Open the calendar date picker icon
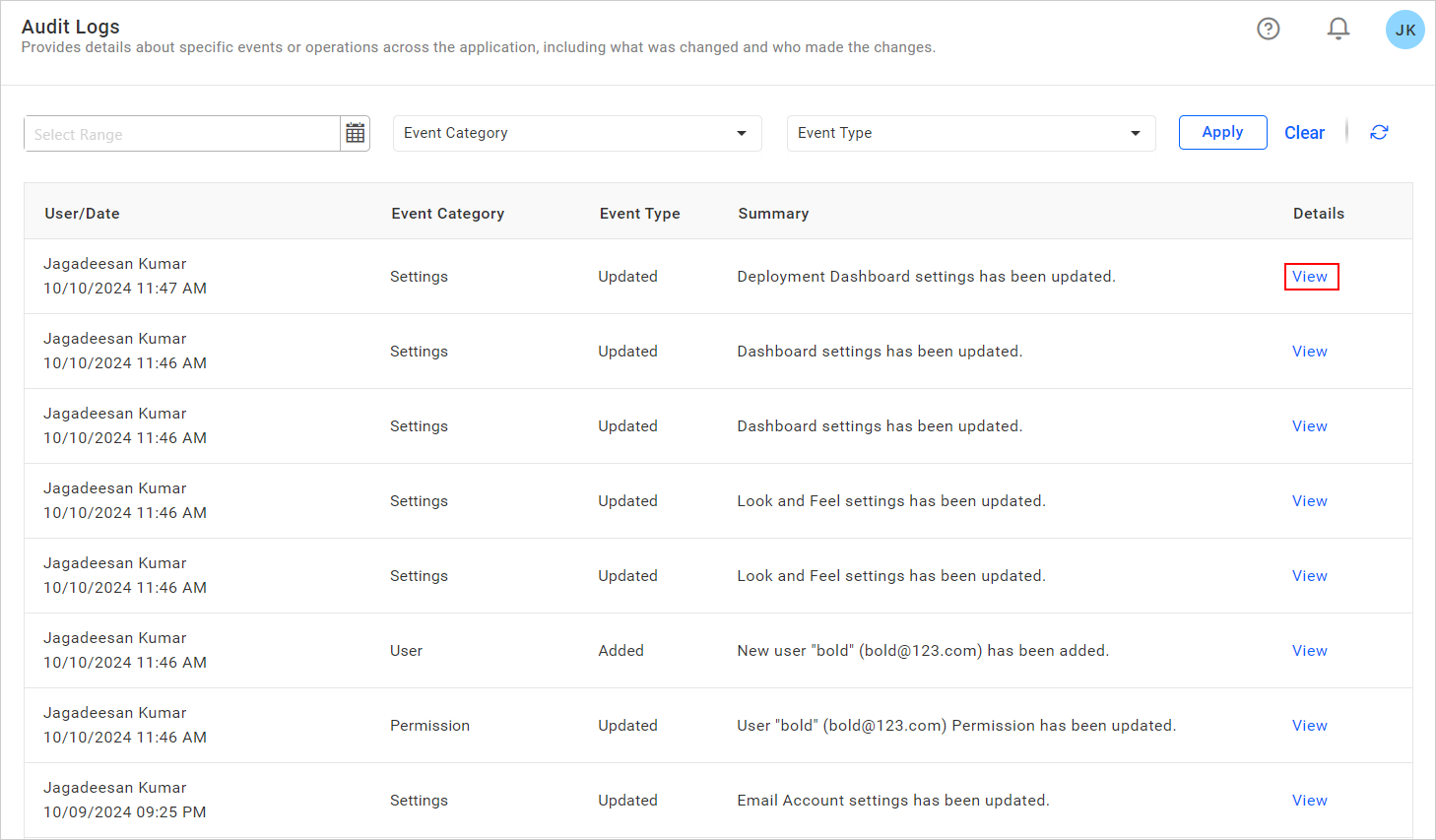 tap(355, 132)
